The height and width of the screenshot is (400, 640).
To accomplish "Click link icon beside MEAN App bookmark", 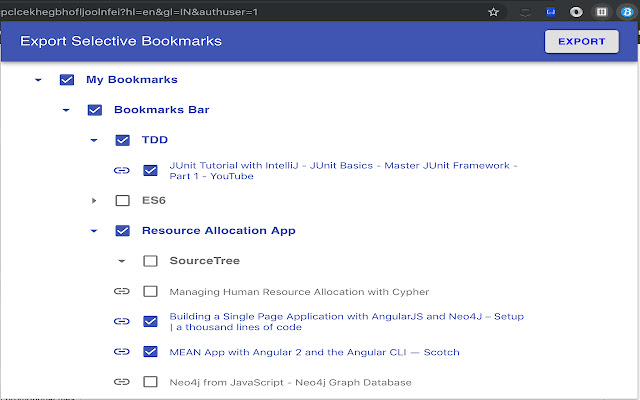I will [x=122, y=352].
